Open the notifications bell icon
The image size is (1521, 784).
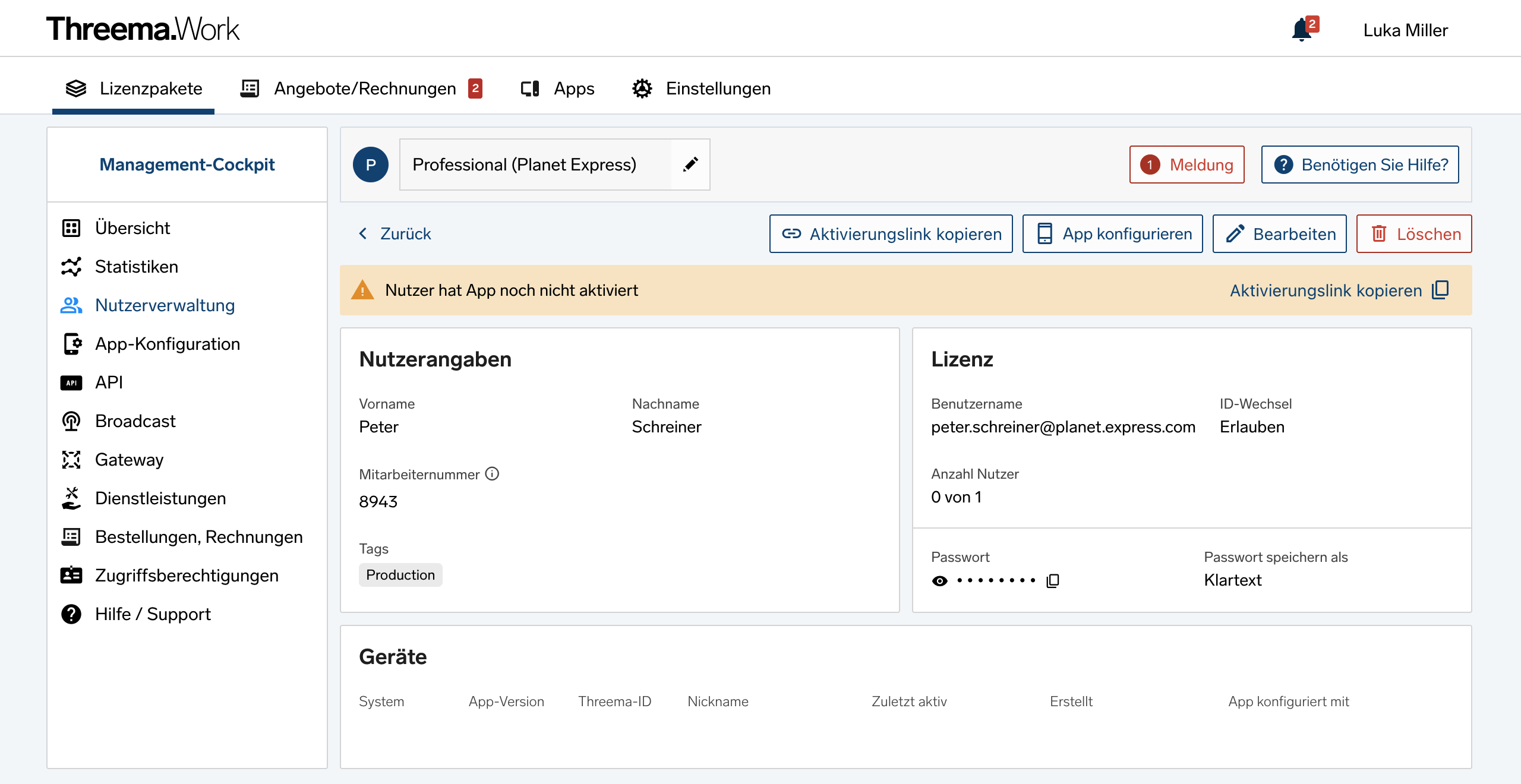point(1302,30)
